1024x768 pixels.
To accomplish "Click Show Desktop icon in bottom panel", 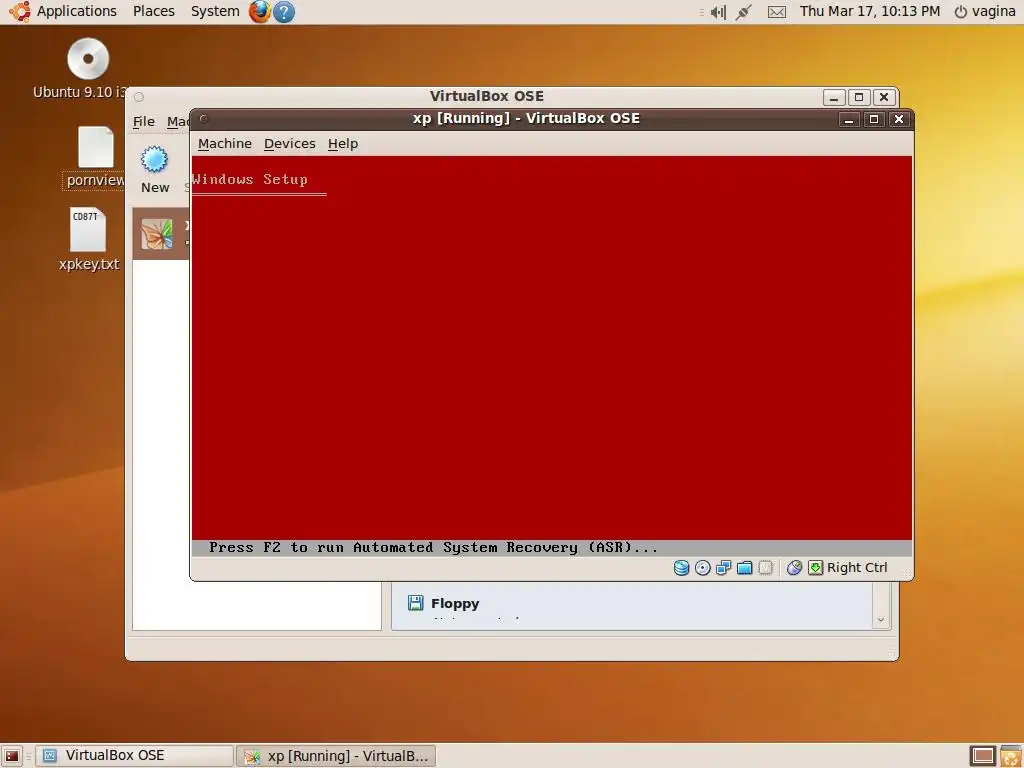I will (x=12, y=756).
